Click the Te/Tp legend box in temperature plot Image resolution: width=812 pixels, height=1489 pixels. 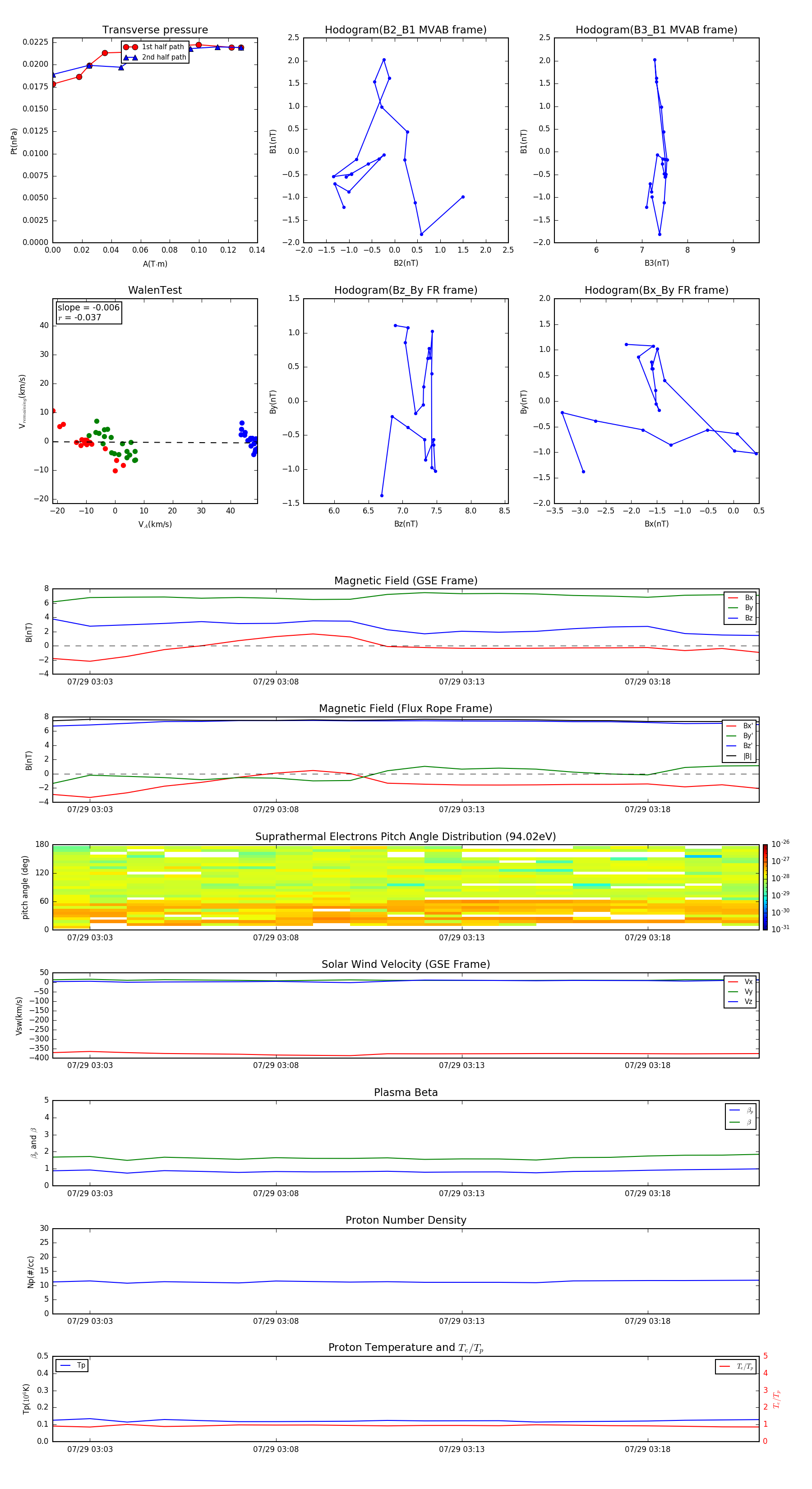736,1366
